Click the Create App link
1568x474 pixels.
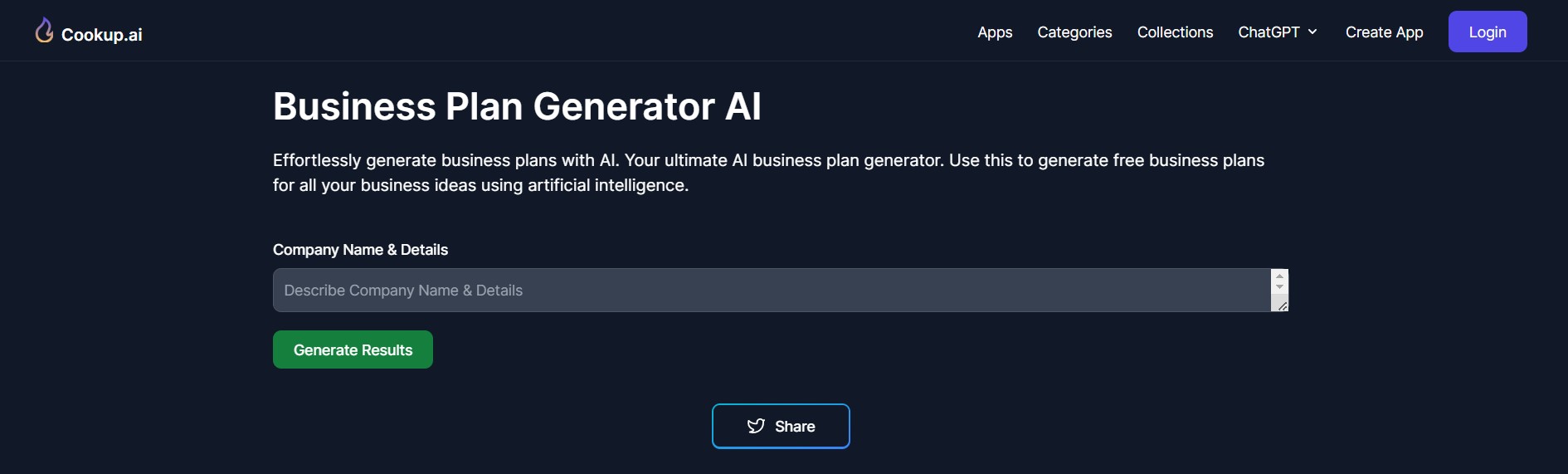[x=1384, y=32]
